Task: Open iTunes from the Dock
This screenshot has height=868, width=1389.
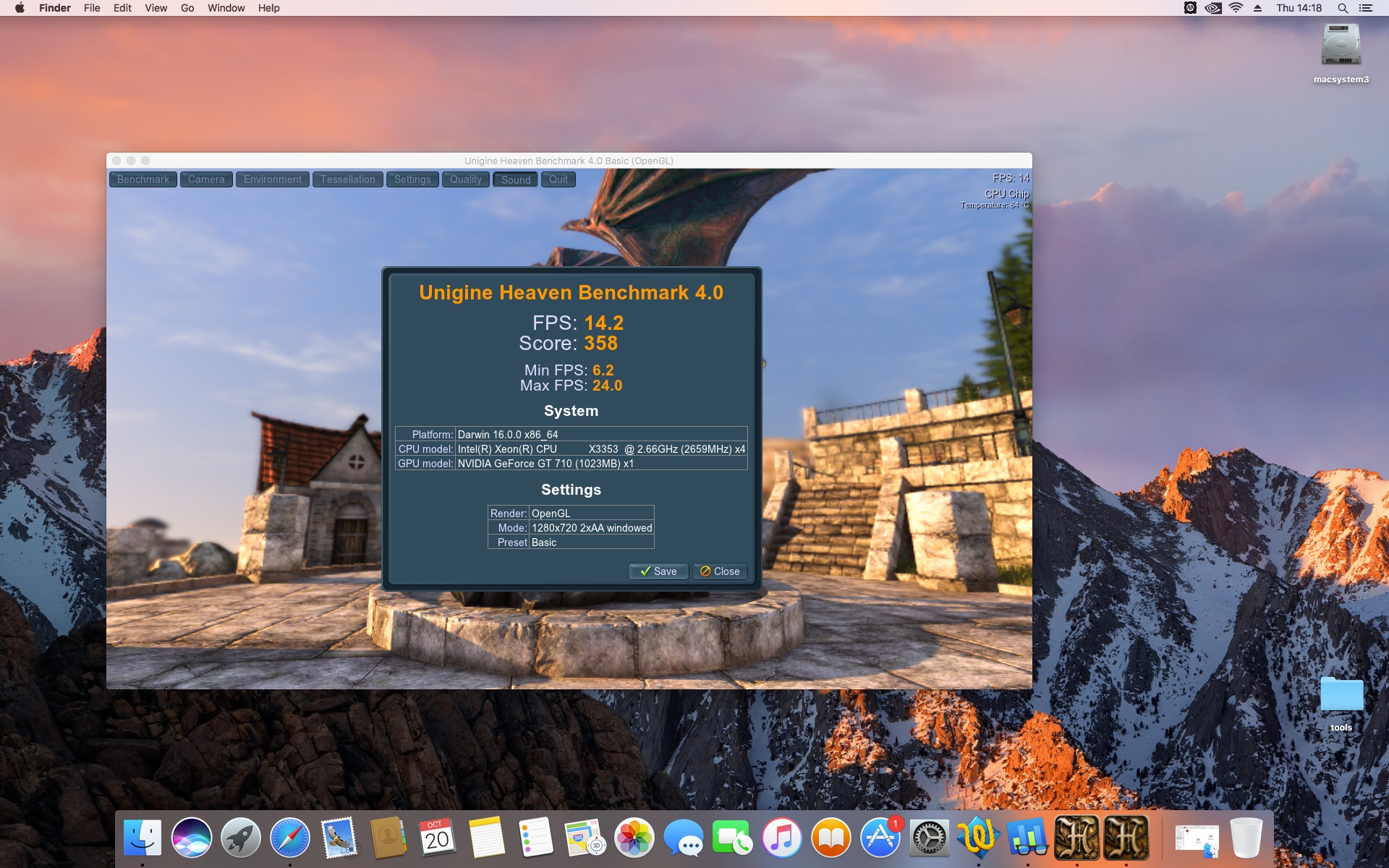Action: tap(782, 838)
